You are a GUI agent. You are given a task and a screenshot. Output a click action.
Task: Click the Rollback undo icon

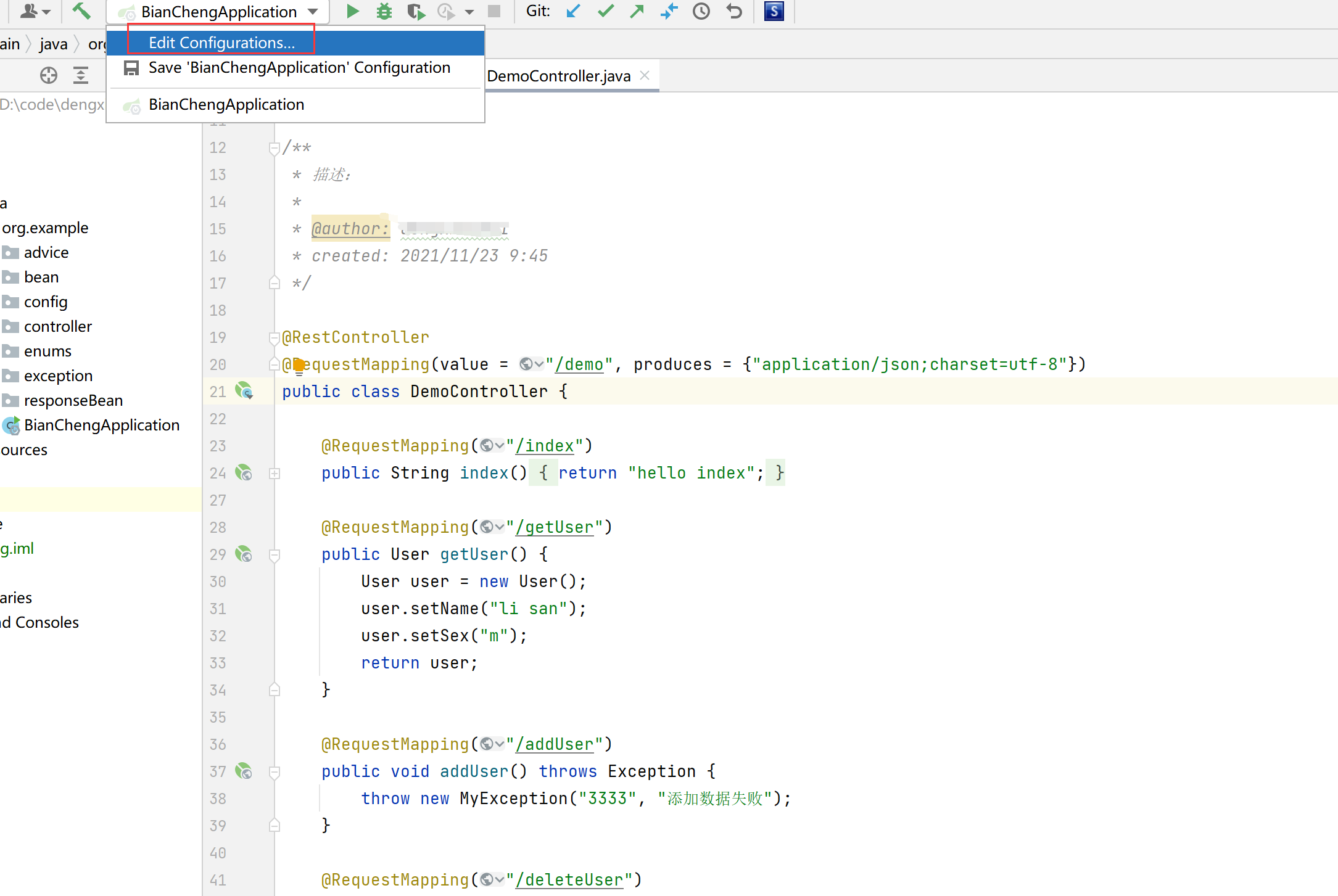tap(734, 11)
